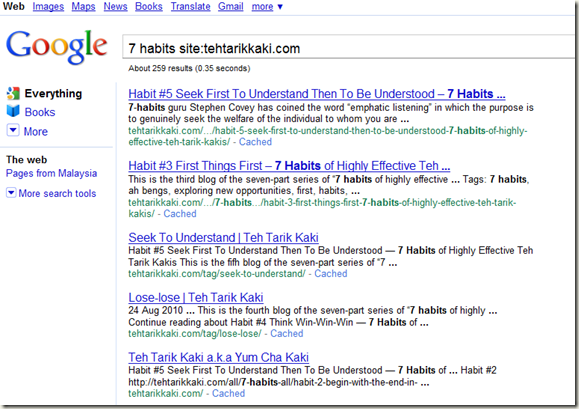Screen dimensions: 579x409
Task: Click the Google logo
Action: (x=56, y=47)
